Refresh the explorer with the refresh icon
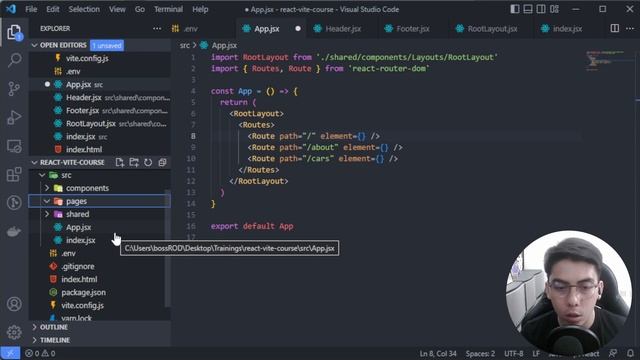This screenshot has height=360, width=640. coord(148,162)
